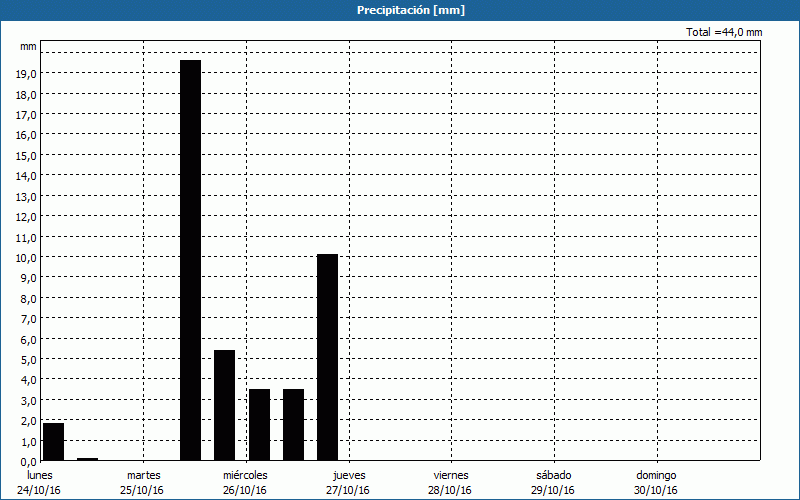This screenshot has width=800, height=500.
Task: Click the jueves 27/10/16 axis label
Action: (x=349, y=482)
